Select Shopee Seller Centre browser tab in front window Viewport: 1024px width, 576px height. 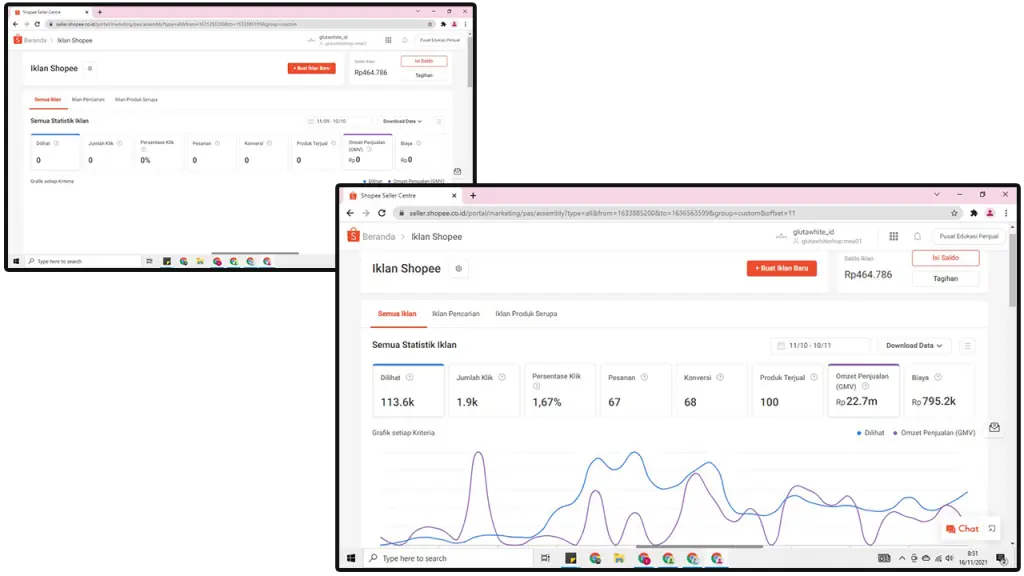point(402,196)
